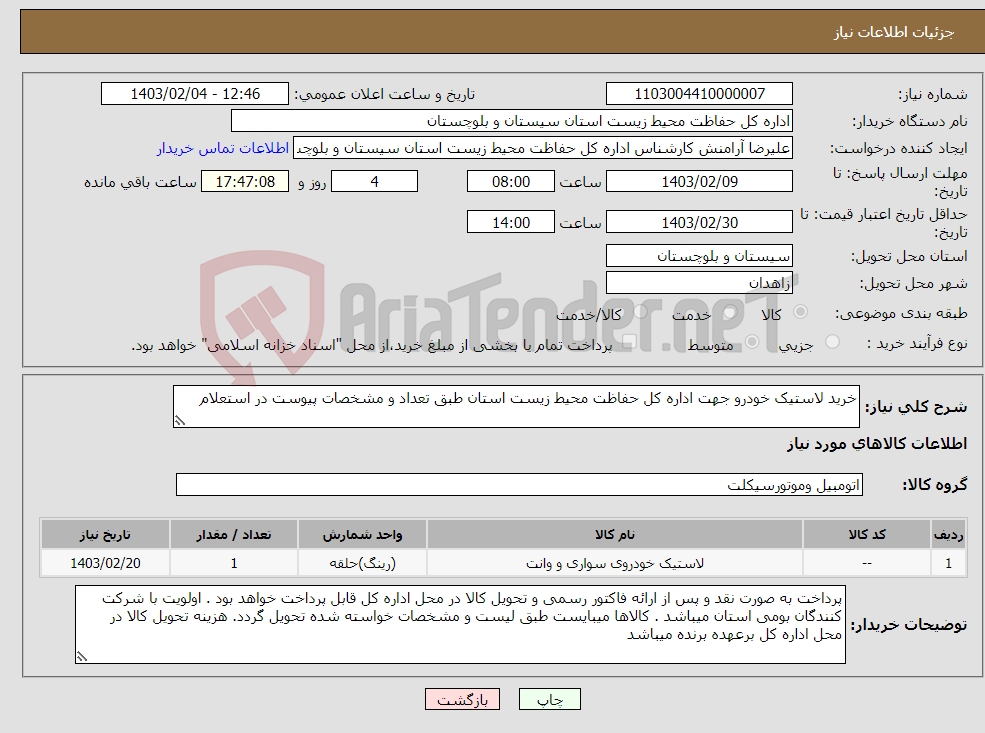Click delivery city field زاهدان
The image size is (985, 733).
[x=699, y=283]
